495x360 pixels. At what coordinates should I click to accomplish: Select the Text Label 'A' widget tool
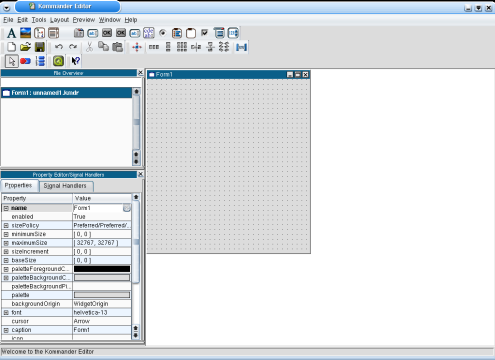point(11,33)
